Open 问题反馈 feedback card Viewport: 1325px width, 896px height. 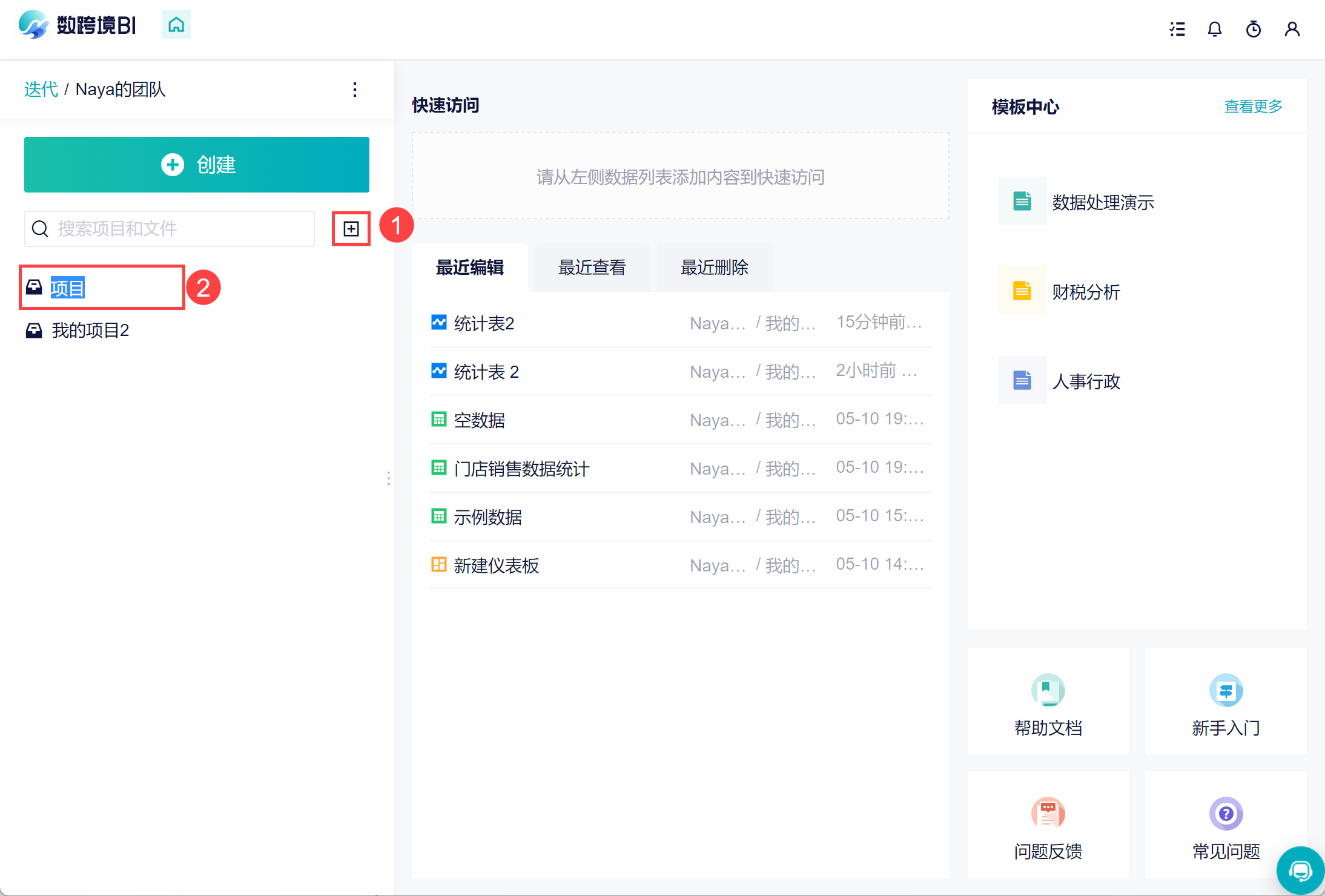(1048, 826)
